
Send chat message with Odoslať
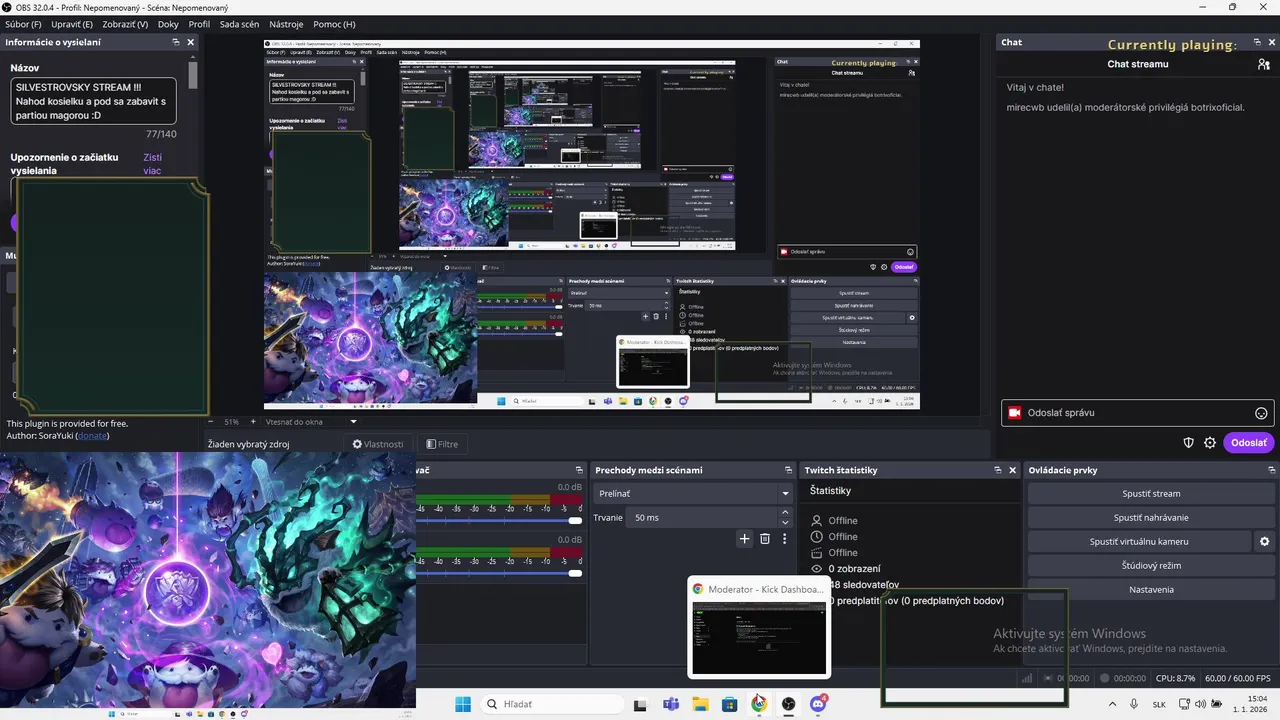tap(1249, 443)
